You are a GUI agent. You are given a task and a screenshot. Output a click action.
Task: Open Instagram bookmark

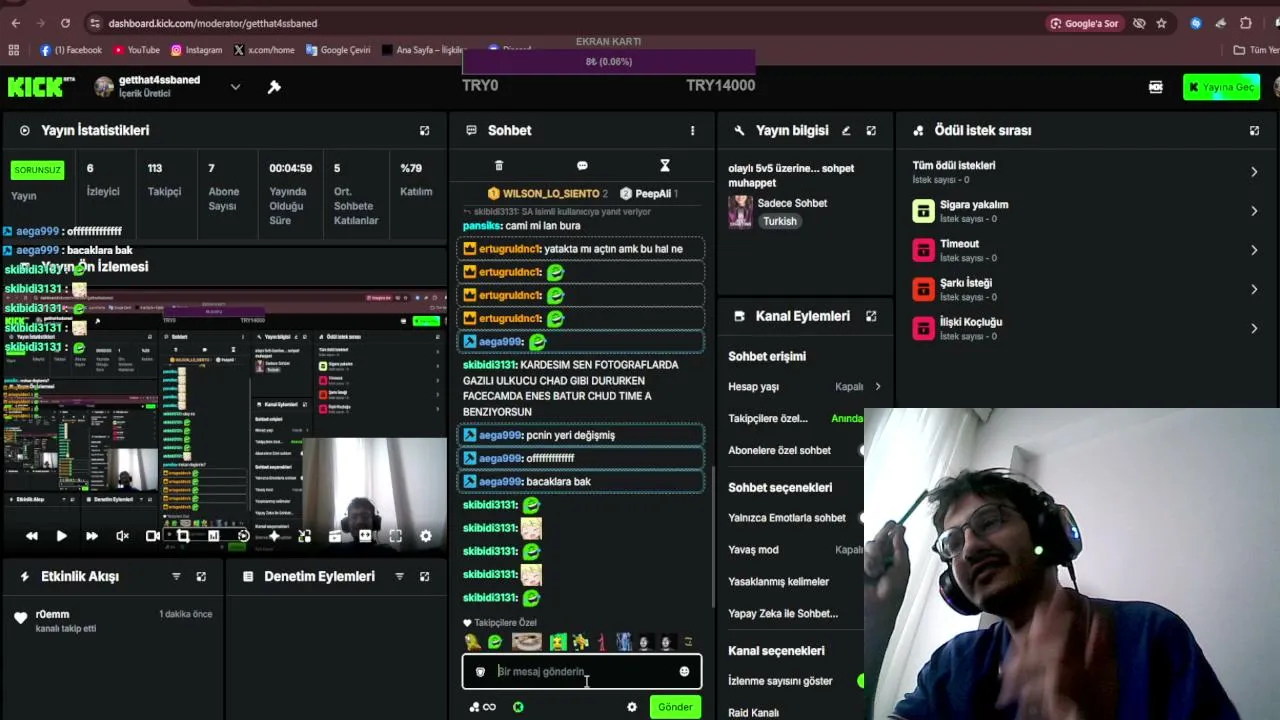click(197, 50)
